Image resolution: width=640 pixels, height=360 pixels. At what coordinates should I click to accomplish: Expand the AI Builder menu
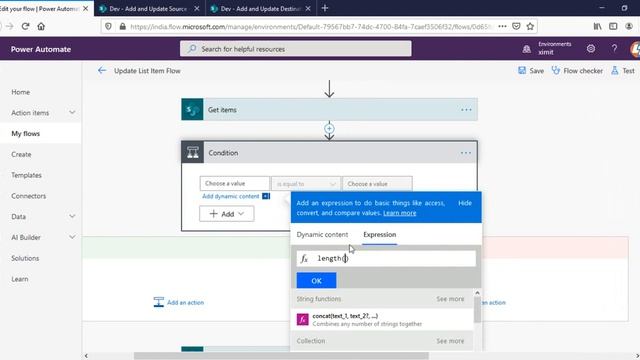(72, 237)
